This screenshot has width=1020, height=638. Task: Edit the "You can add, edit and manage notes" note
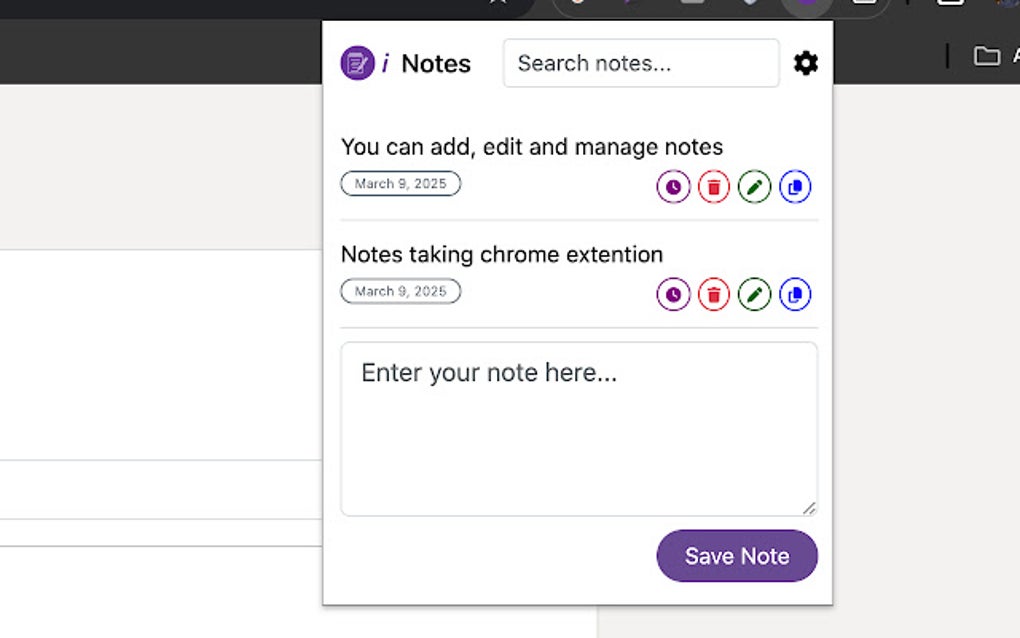[x=753, y=186]
